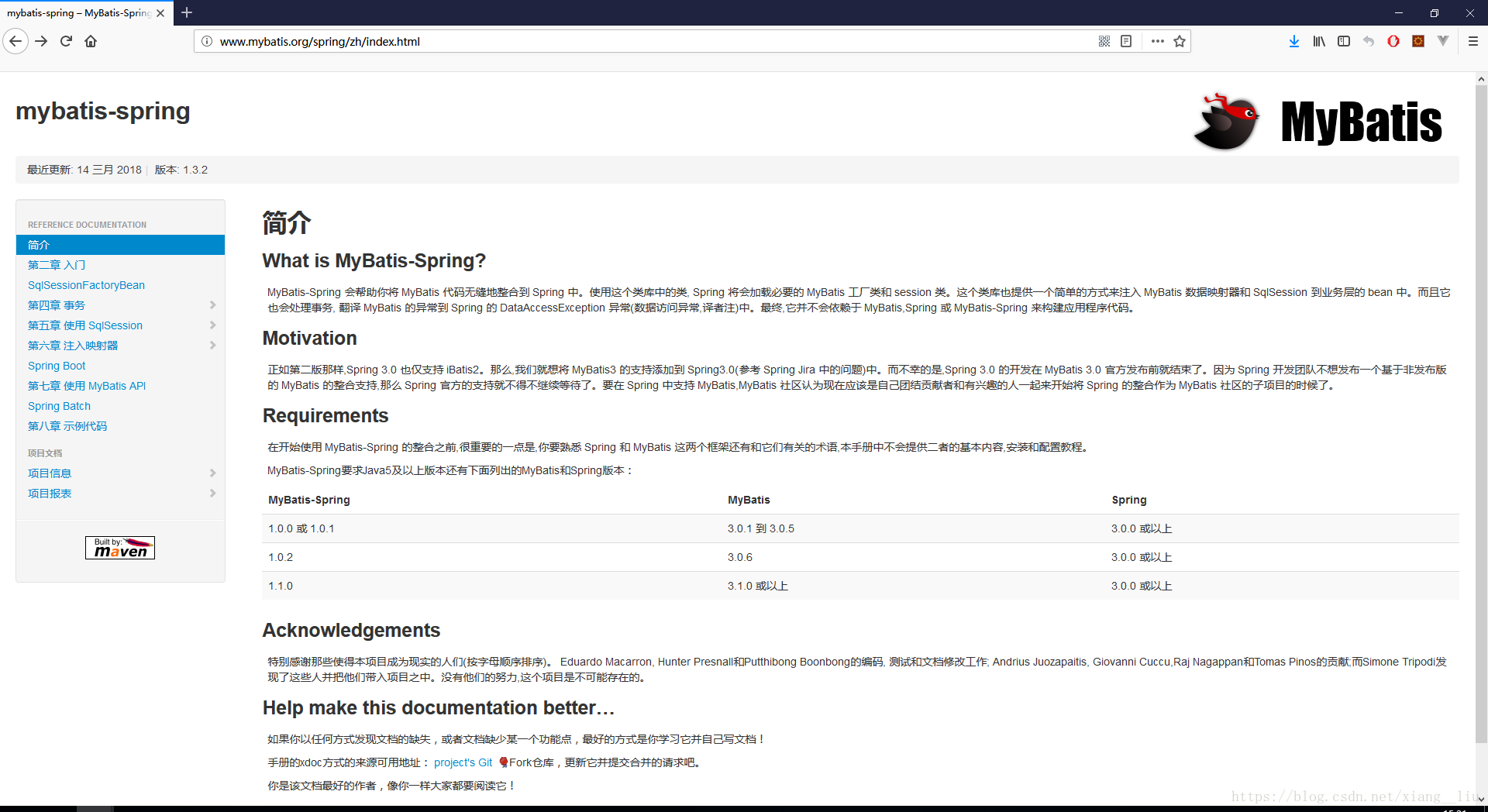Open 项目报表 link
Viewport: 1488px width, 812px height.
tap(50, 494)
